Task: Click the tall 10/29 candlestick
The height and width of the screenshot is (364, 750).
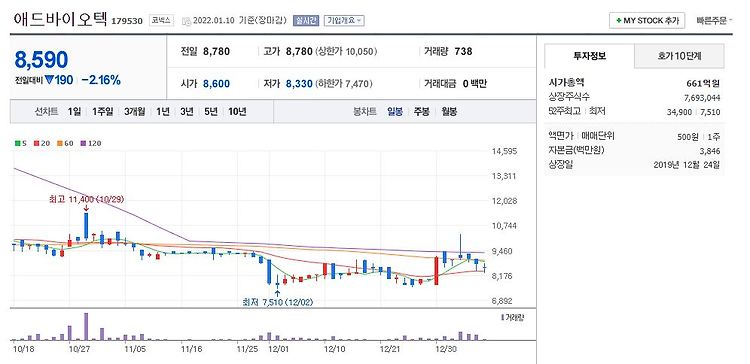Action: 86,226
